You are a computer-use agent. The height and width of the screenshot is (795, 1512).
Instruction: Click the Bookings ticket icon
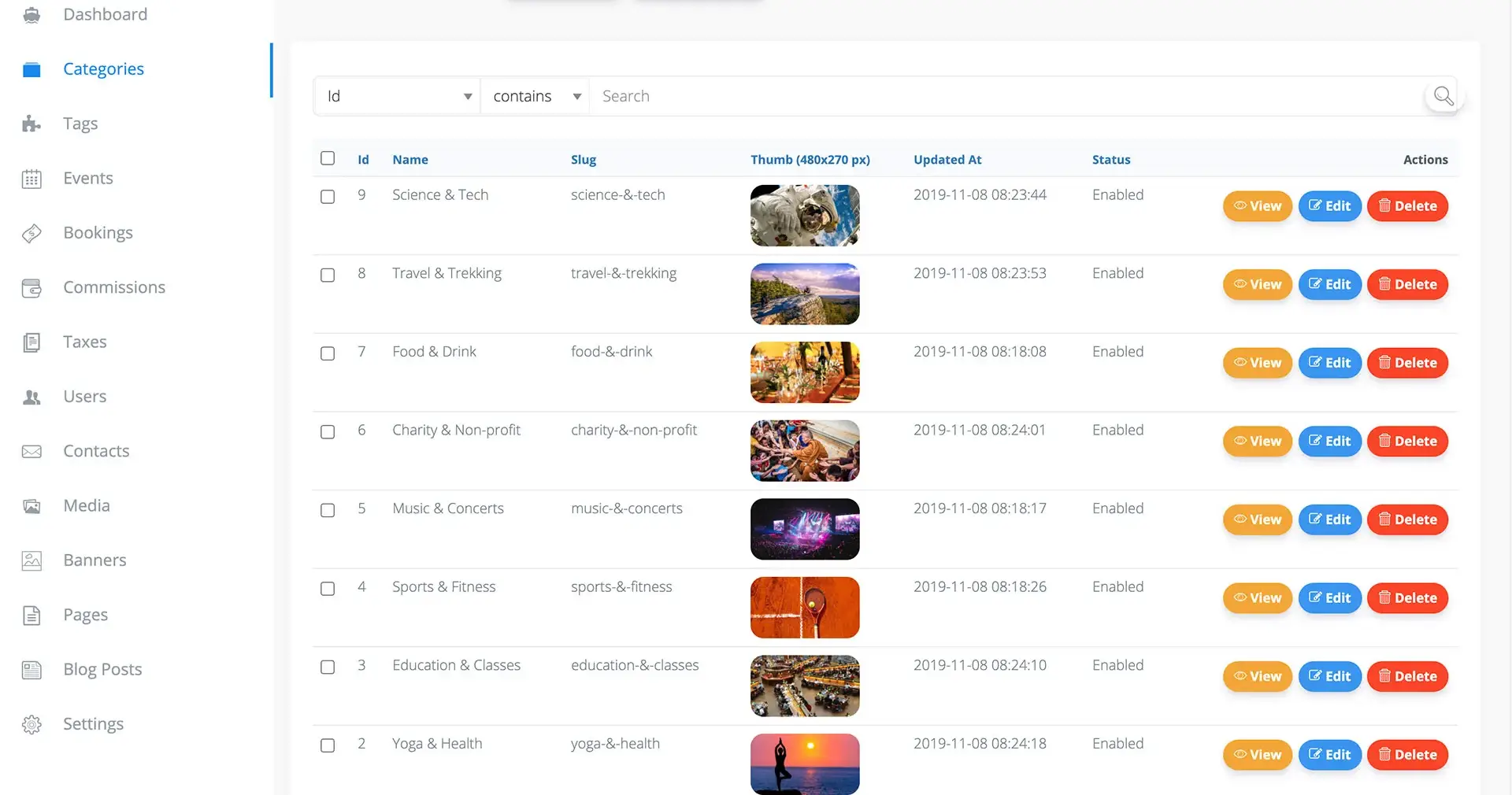[x=31, y=233]
